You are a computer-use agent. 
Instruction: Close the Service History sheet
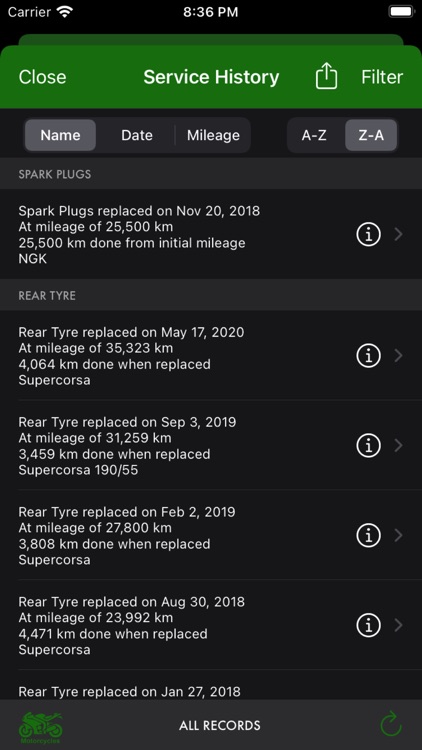point(43,77)
